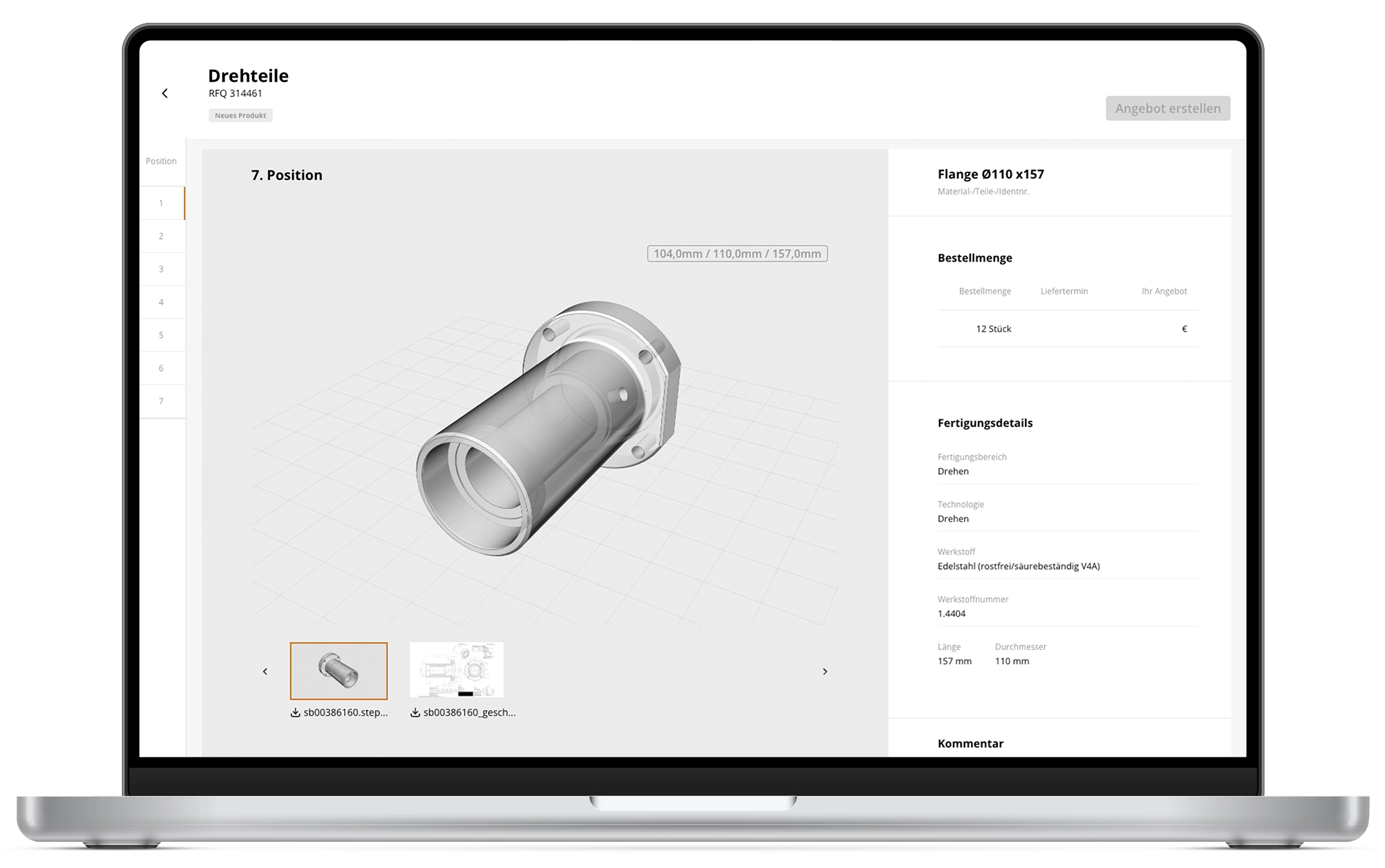The width and height of the screenshot is (1385, 868).
Task: Switch to position 4 tab
Action: tap(161, 302)
